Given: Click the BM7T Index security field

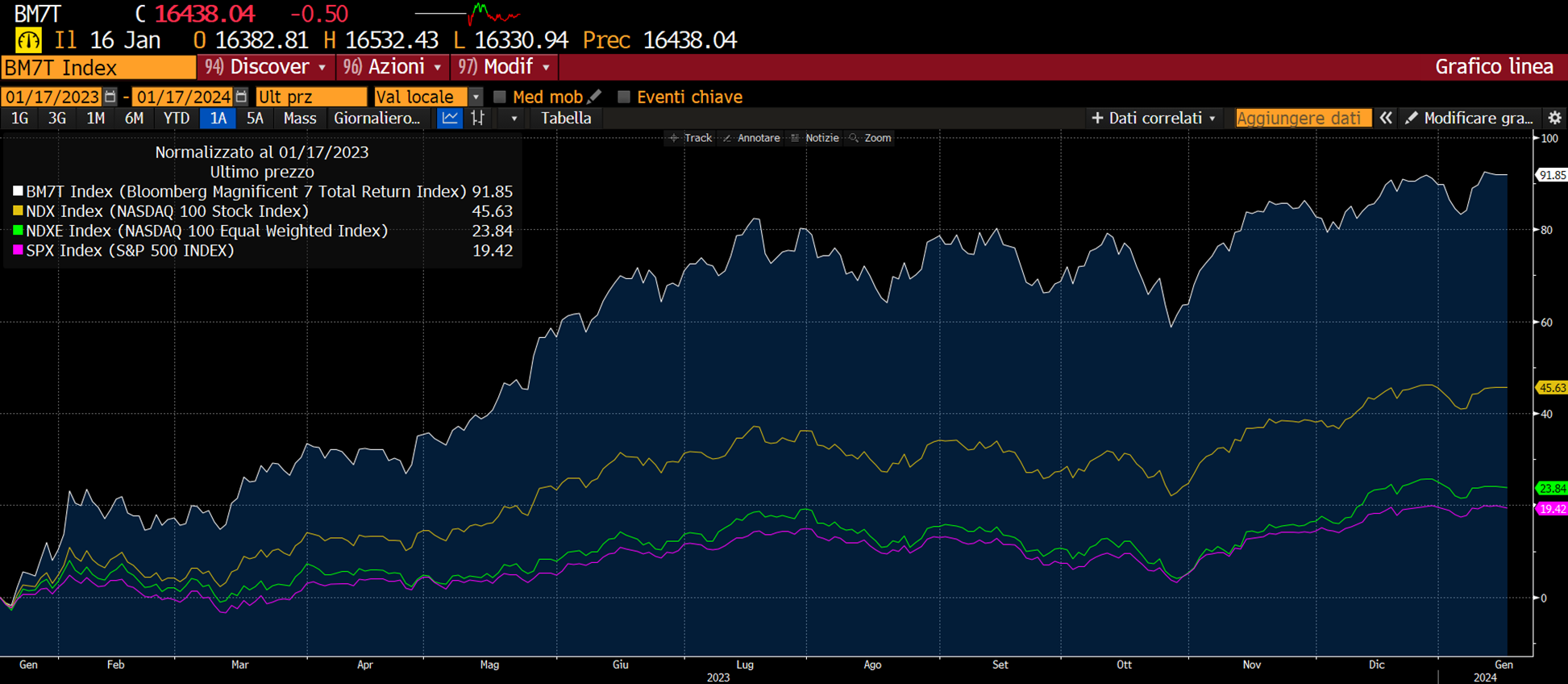Looking at the screenshot, I should (x=98, y=67).
